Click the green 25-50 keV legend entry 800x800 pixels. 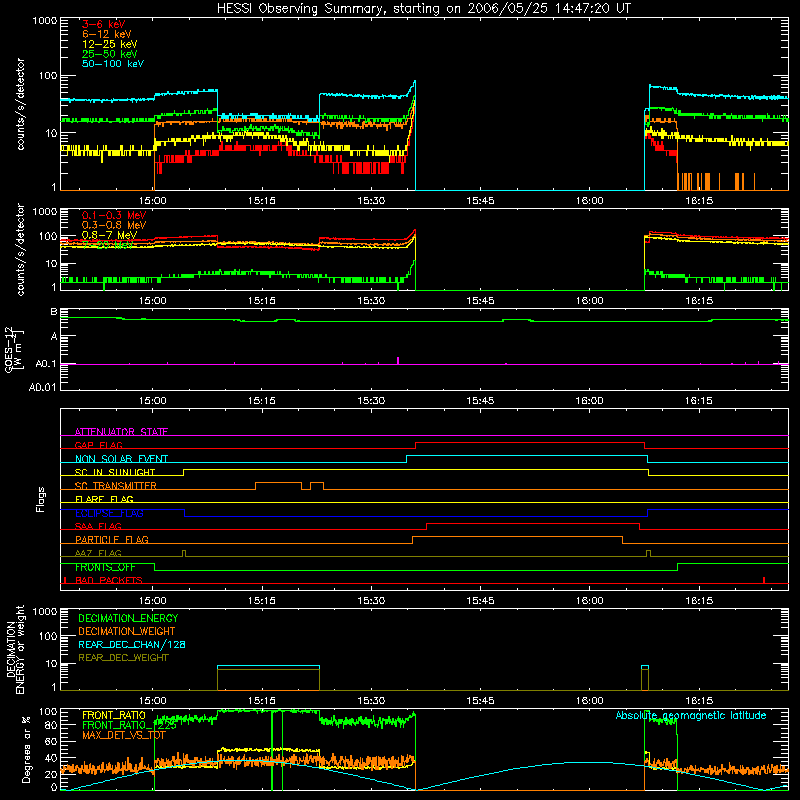click(110, 54)
